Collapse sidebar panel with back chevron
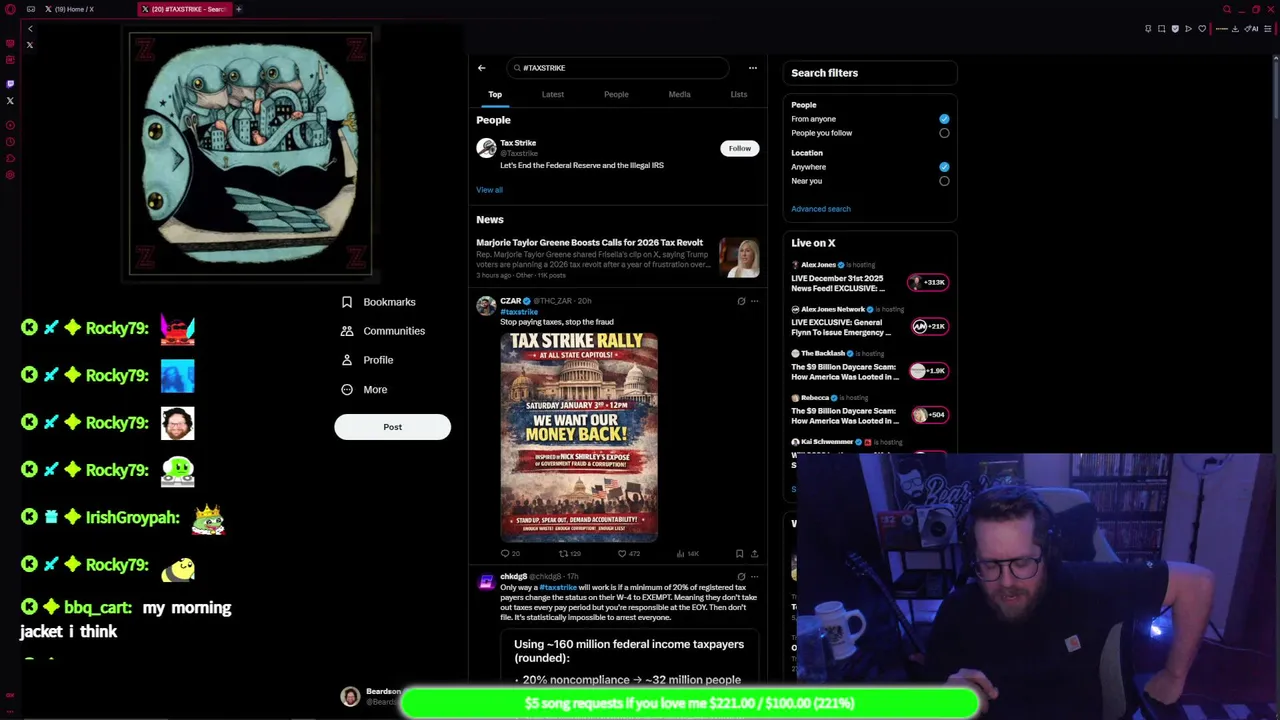 (30, 29)
